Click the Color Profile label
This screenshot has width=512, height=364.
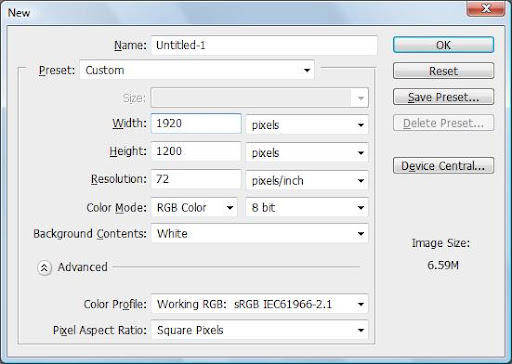click(x=115, y=304)
